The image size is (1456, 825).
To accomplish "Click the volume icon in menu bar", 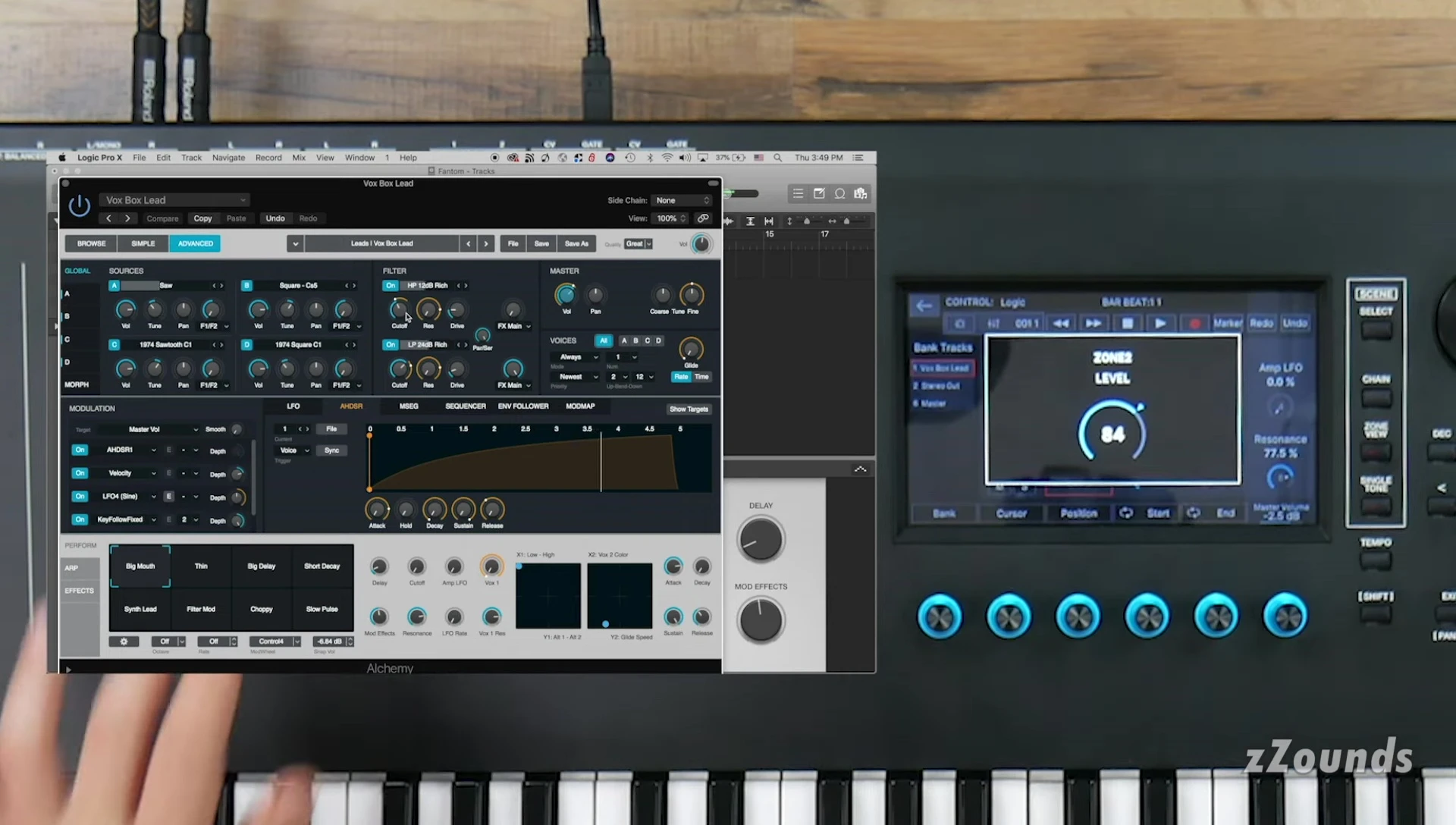I will click(685, 158).
